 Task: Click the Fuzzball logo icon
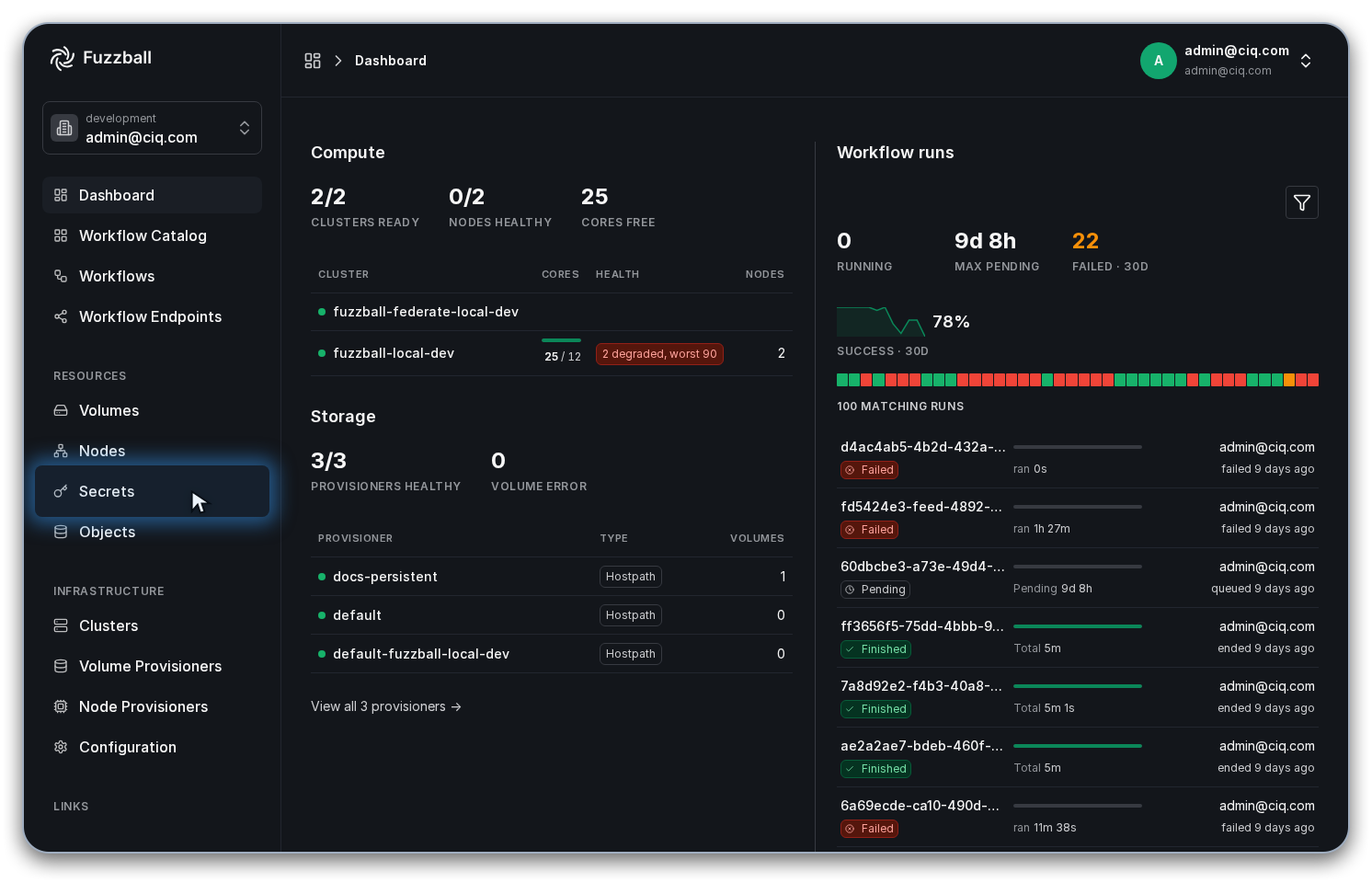pyautogui.click(x=63, y=58)
